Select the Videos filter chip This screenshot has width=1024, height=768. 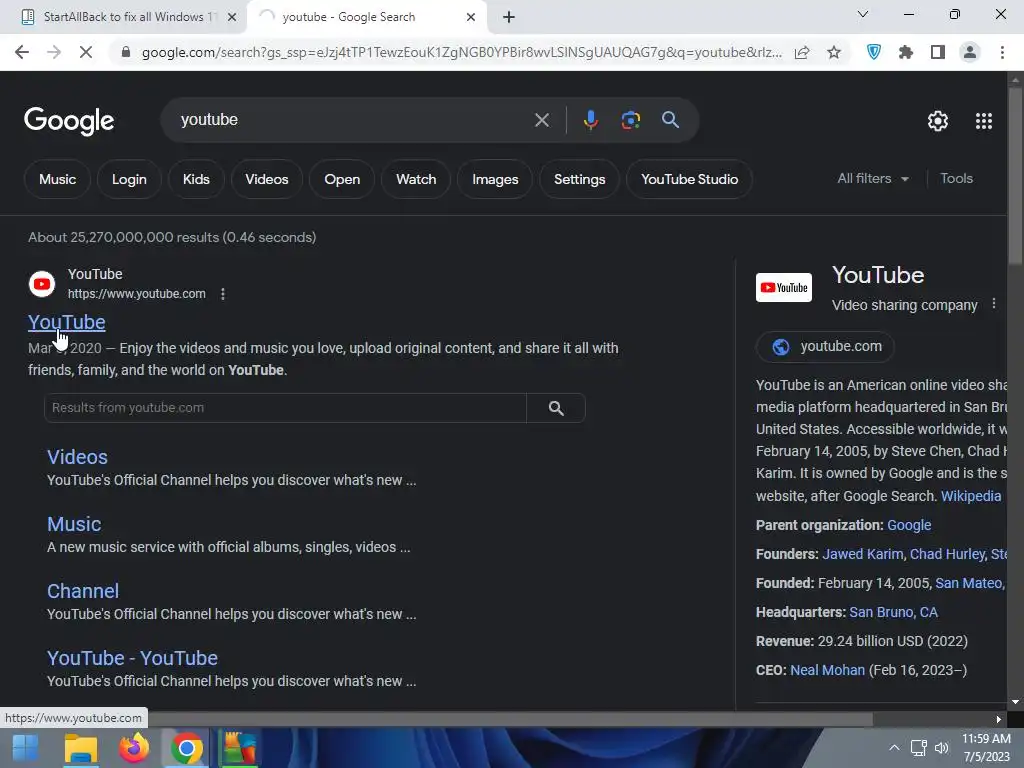tap(266, 179)
